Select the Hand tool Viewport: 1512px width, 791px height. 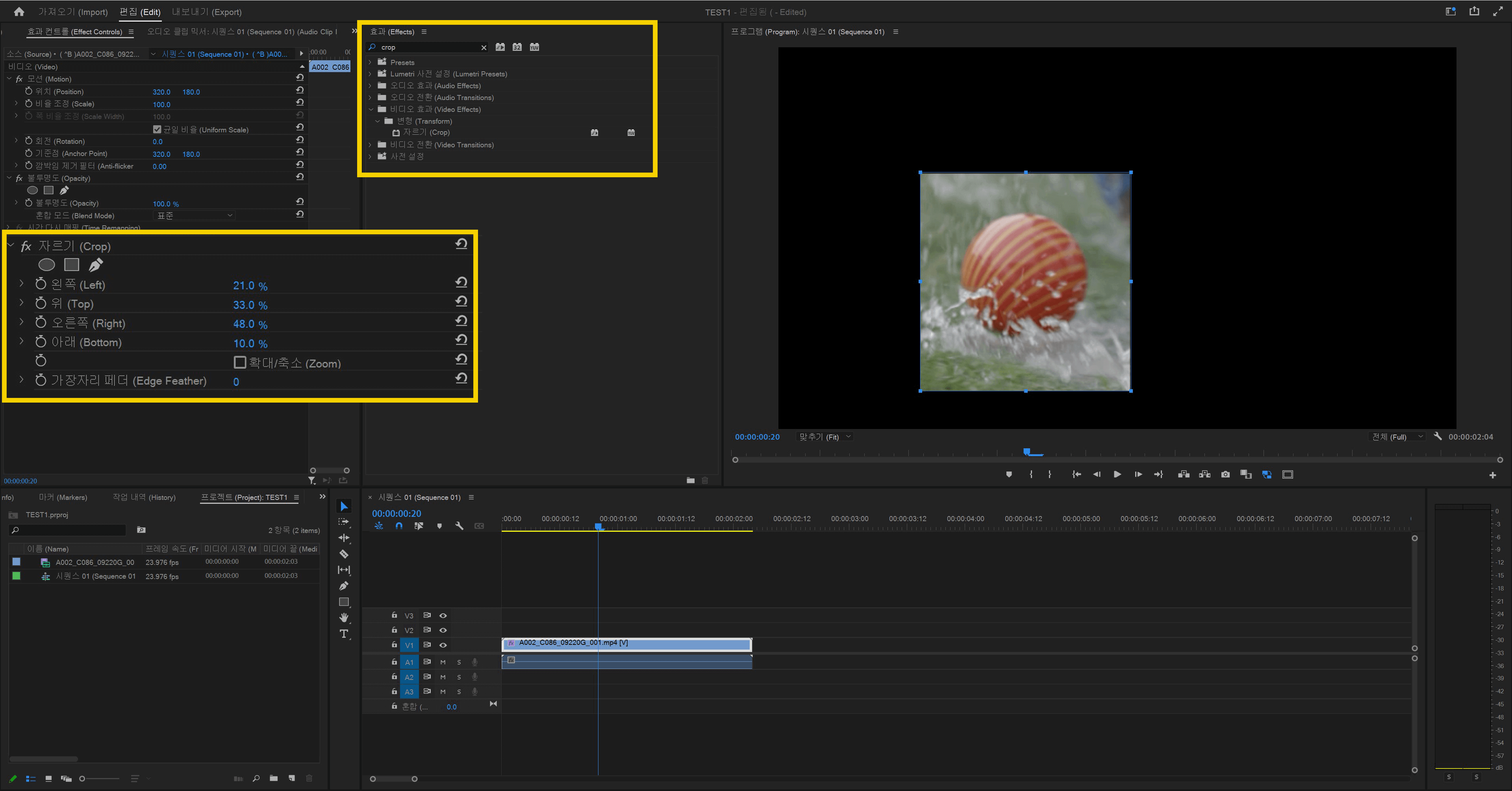[x=344, y=618]
